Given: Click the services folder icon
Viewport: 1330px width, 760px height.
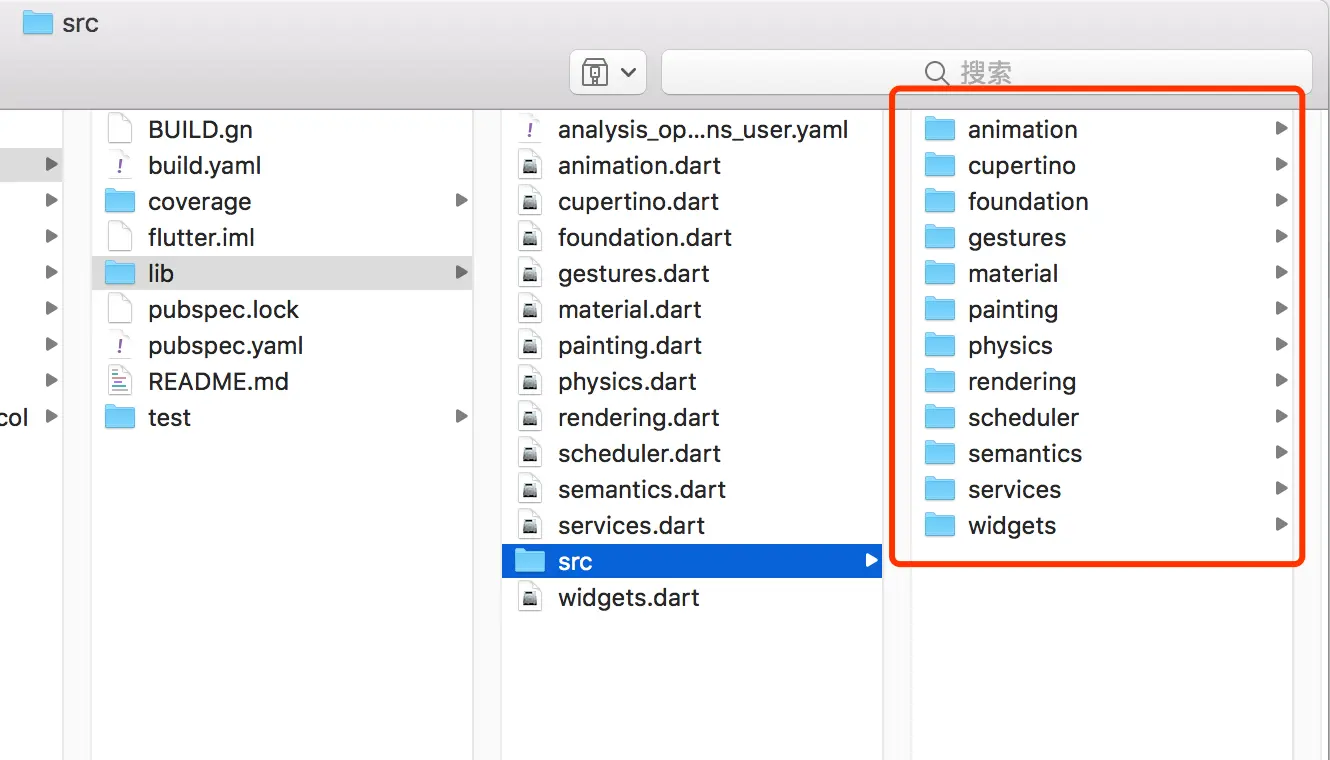Looking at the screenshot, I should [940, 489].
